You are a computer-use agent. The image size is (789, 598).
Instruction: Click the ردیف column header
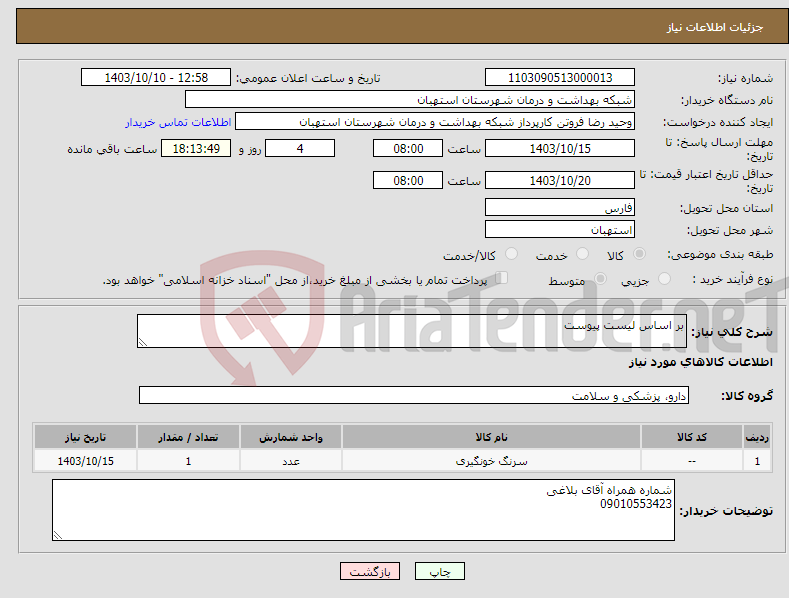pyautogui.click(x=757, y=437)
